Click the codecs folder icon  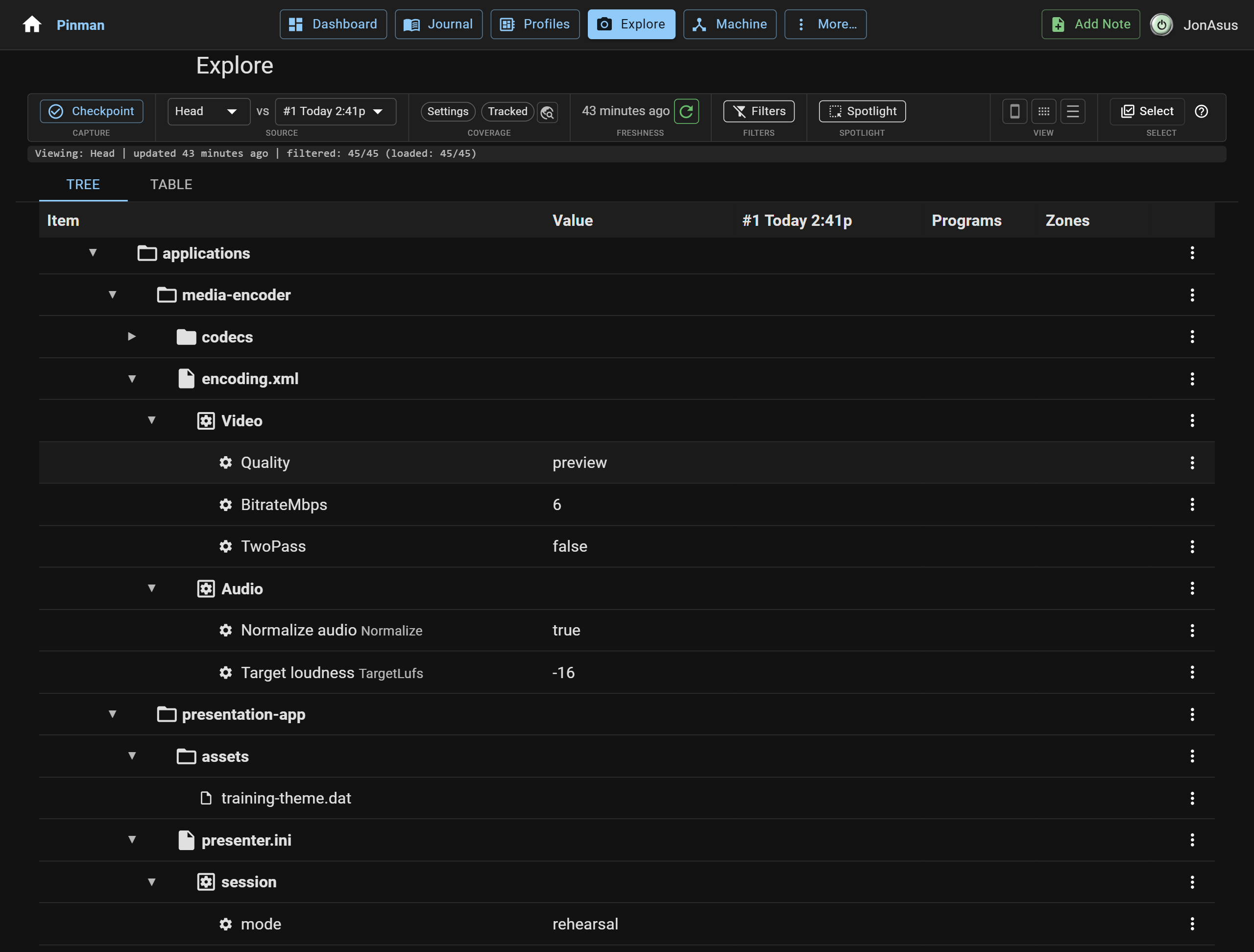pyautogui.click(x=186, y=338)
